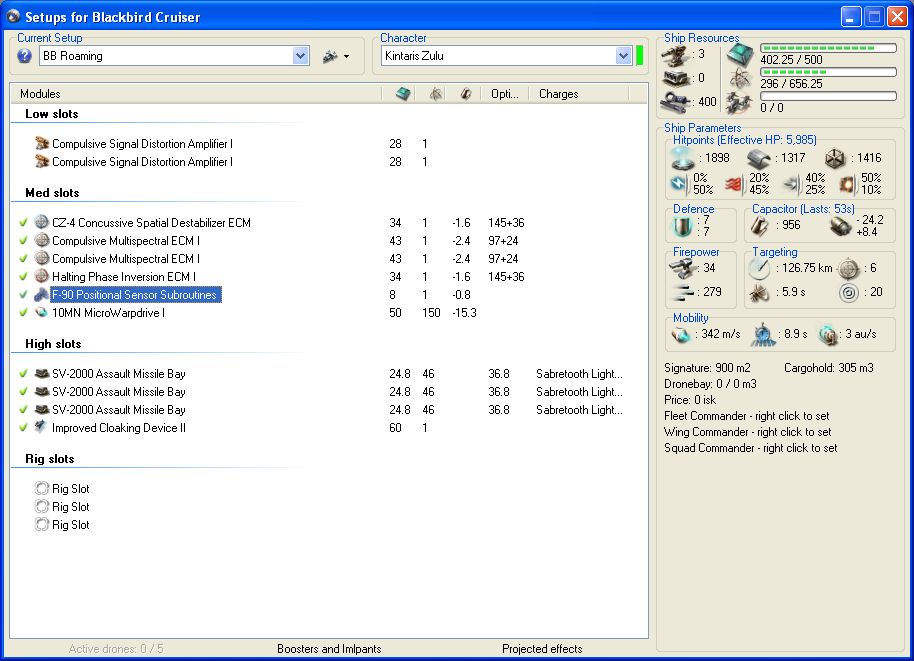Toggle CZ-4 Concussive Spatial Destabilizer ECM checkmark
This screenshot has height=661, width=914.
click(23, 223)
